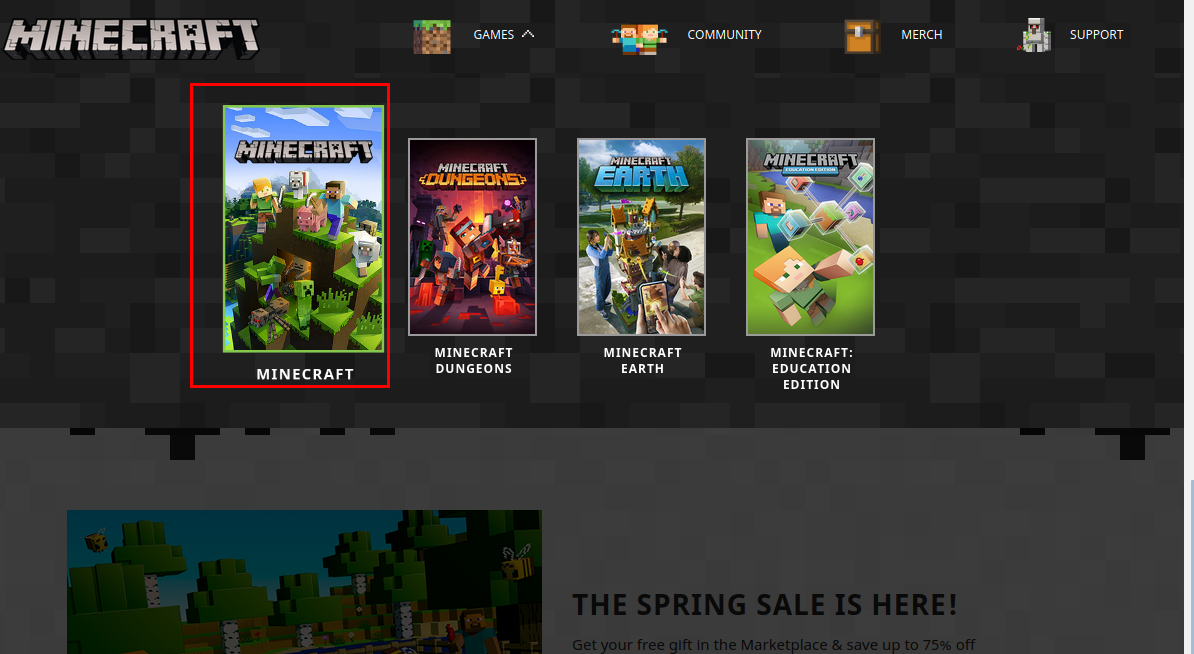Select the Games menu label
Image resolution: width=1194 pixels, height=654 pixels.
pyautogui.click(x=493, y=35)
